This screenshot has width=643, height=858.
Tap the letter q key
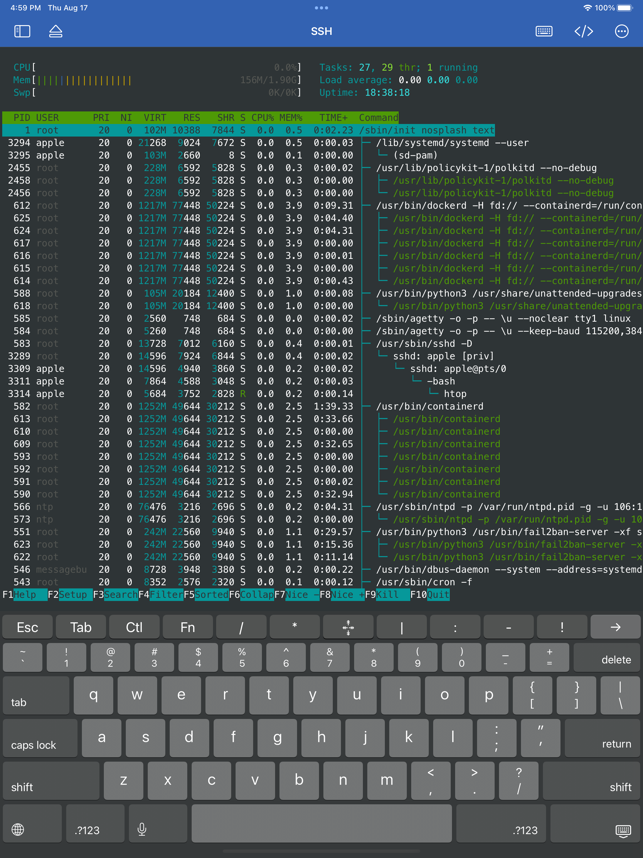click(94, 695)
